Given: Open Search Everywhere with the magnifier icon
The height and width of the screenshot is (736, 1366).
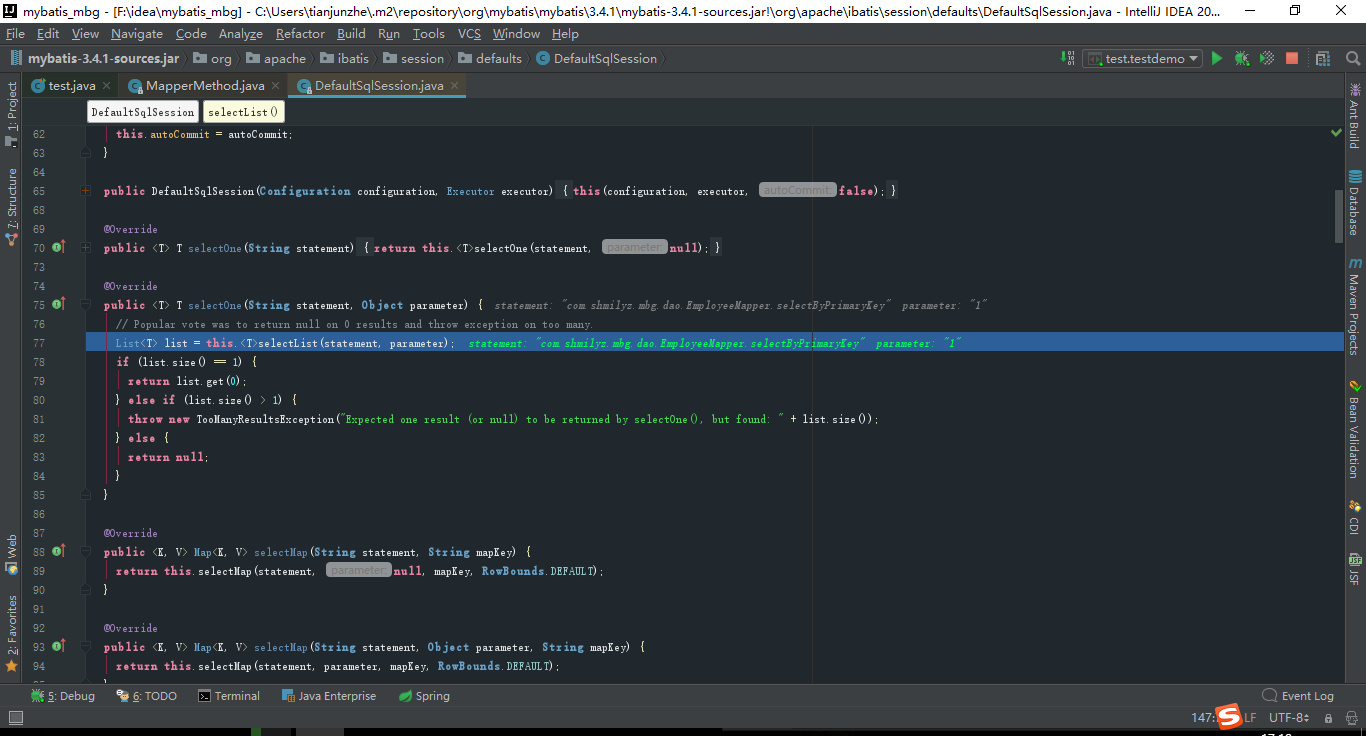Looking at the screenshot, I should (1354, 58).
